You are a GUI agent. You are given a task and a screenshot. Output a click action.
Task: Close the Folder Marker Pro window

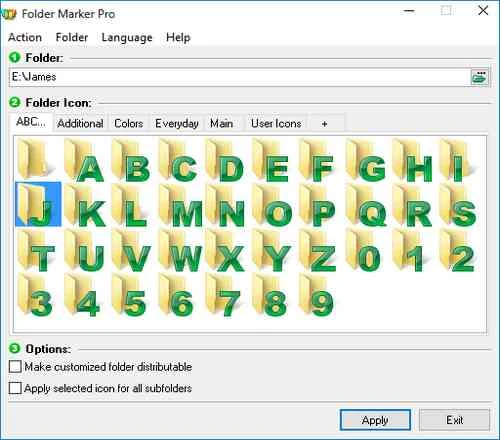[x=483, y=11]
